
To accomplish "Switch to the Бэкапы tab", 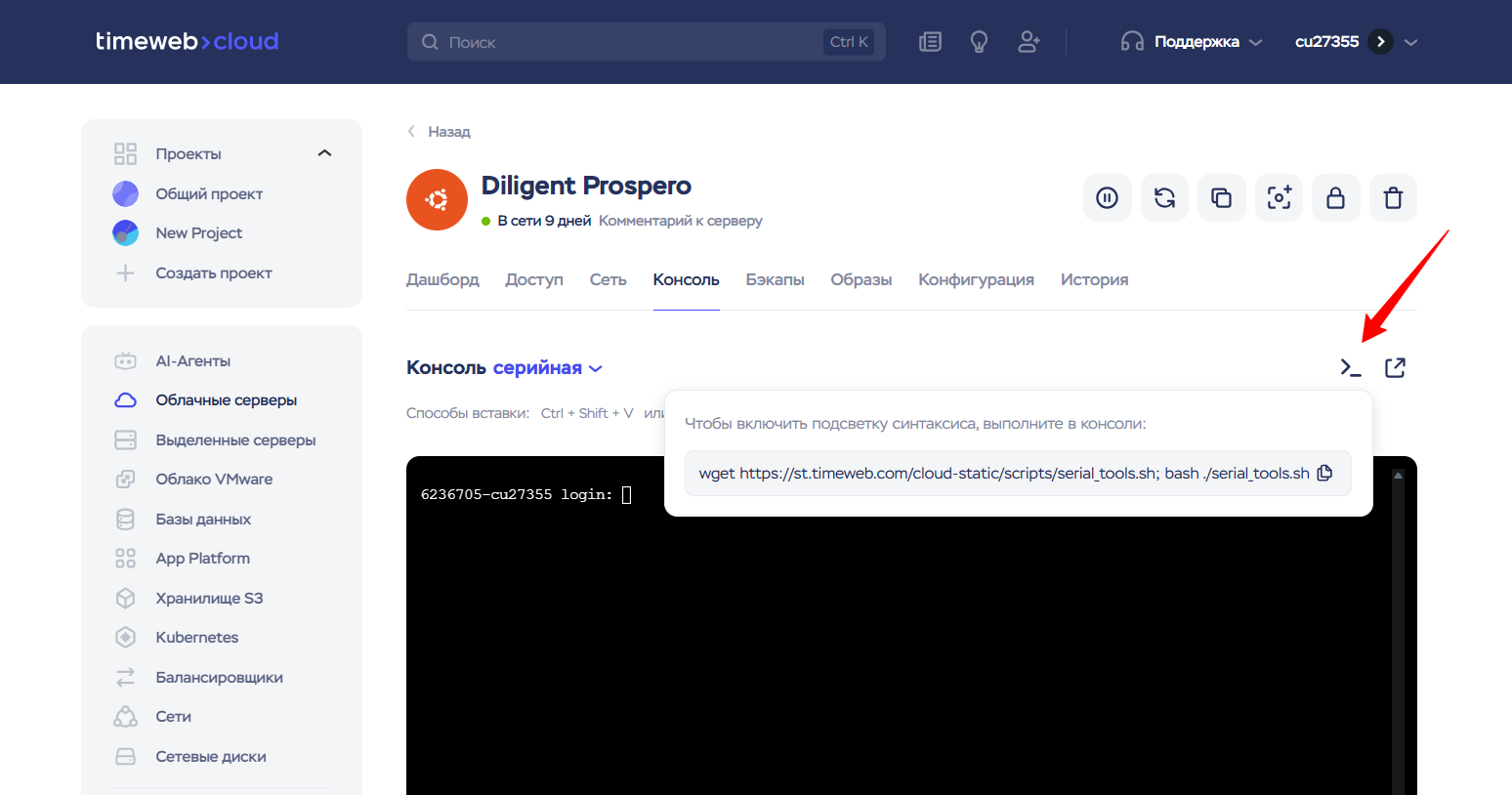I will pos(775,280).
